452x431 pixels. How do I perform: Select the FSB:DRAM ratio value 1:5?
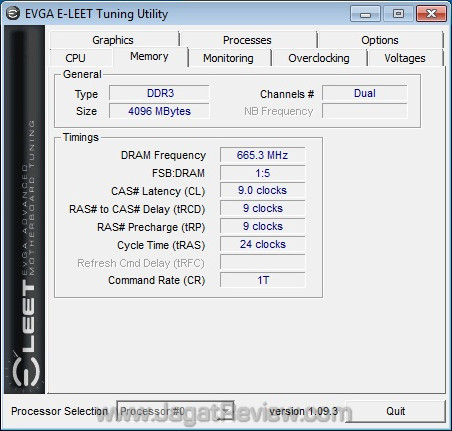tap(263, 173)
